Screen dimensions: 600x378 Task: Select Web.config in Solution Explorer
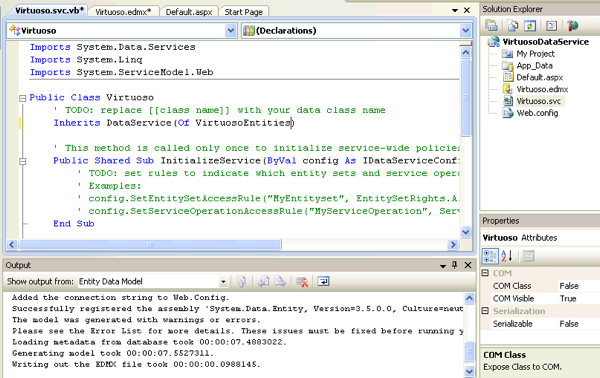(x=537, y=113)
